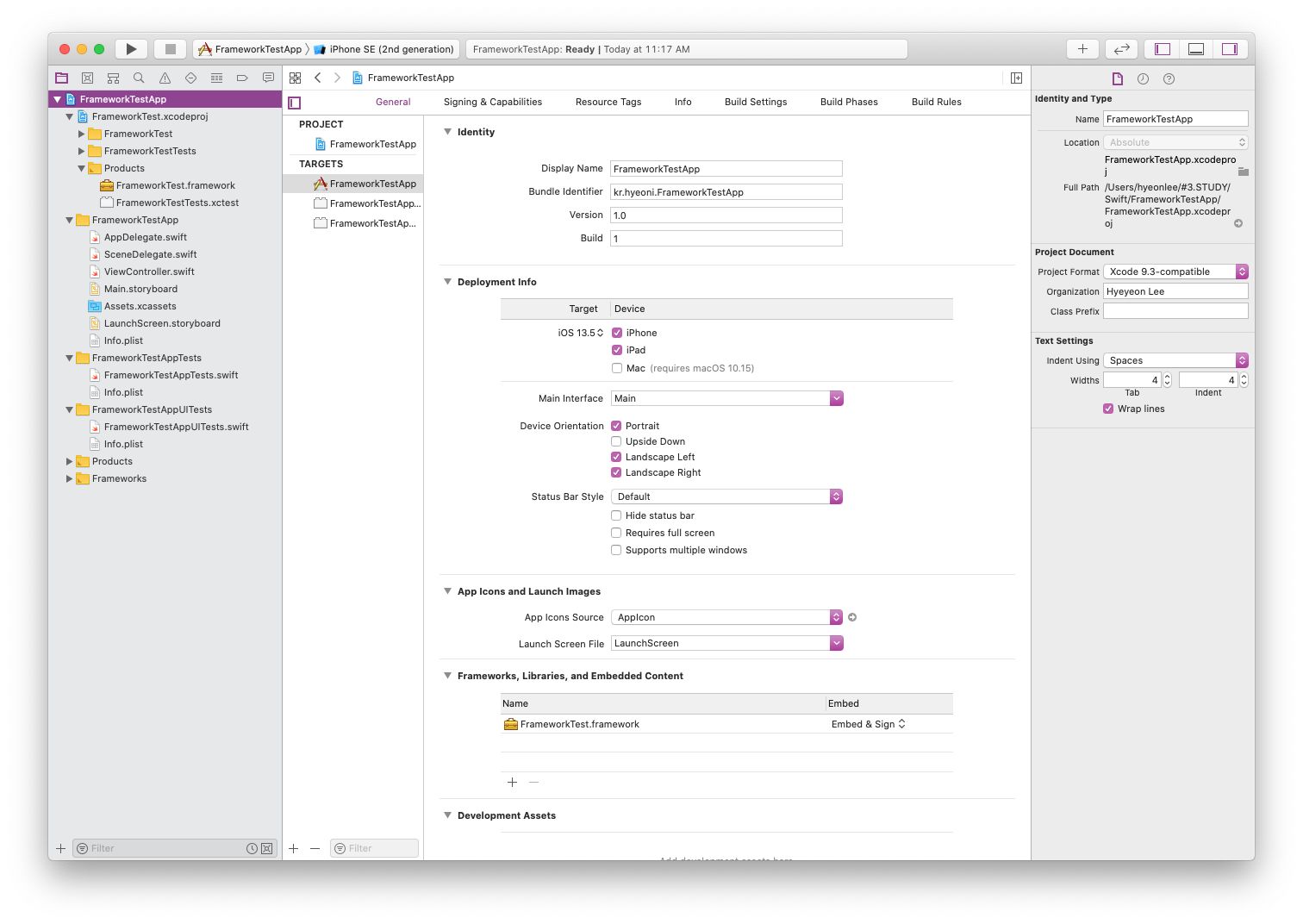Change Embed & Sign option
1303x924 pixels.
click(869, 724)
